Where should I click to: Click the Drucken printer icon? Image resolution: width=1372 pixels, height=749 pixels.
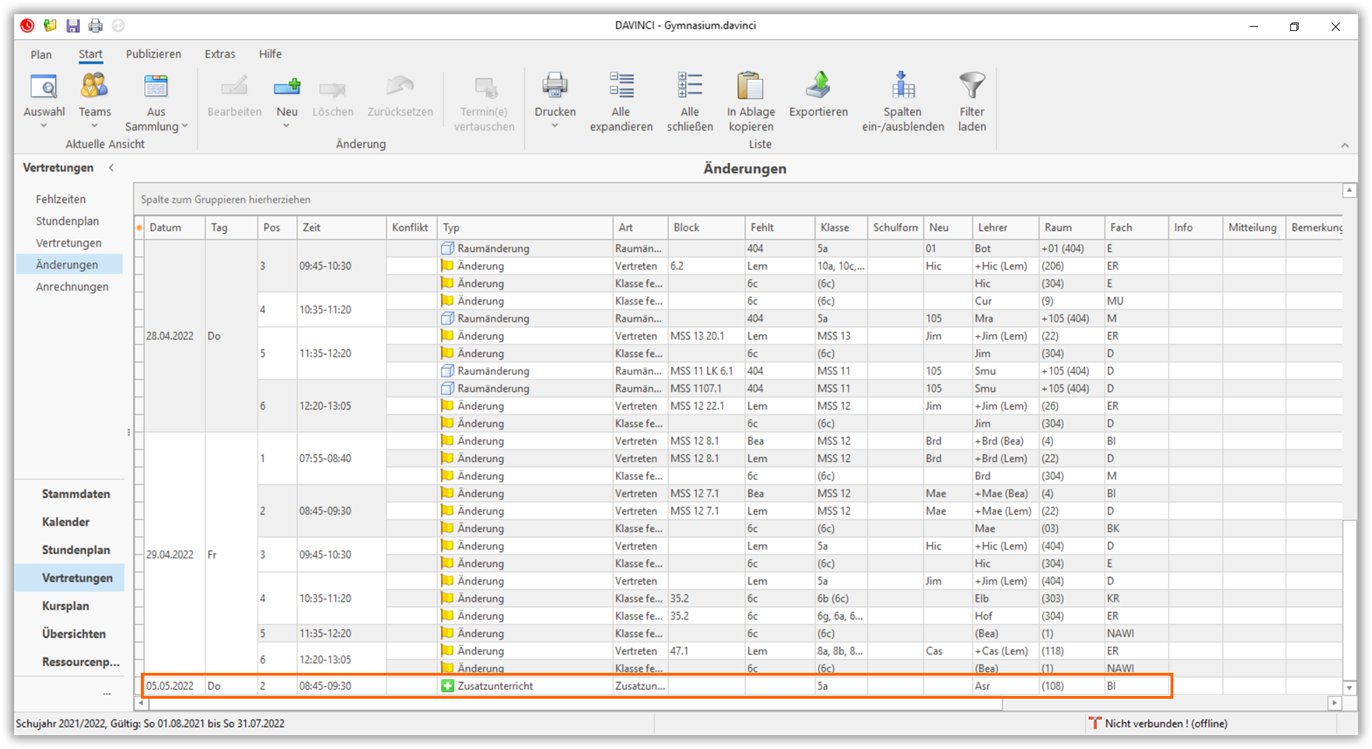pyautogui.click(x=554, y=86)
